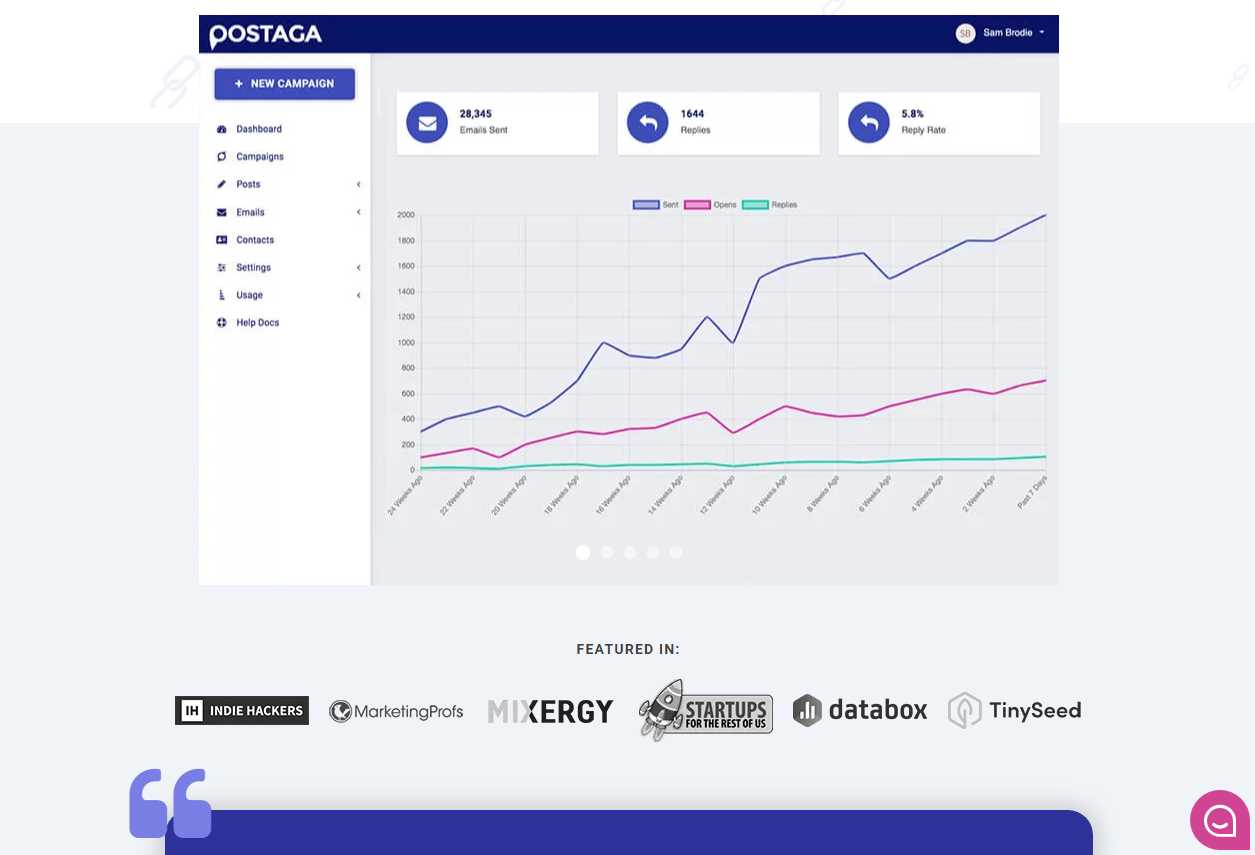
Task: Click the MarketingProfs logo
Action: [x=397, y=711]
